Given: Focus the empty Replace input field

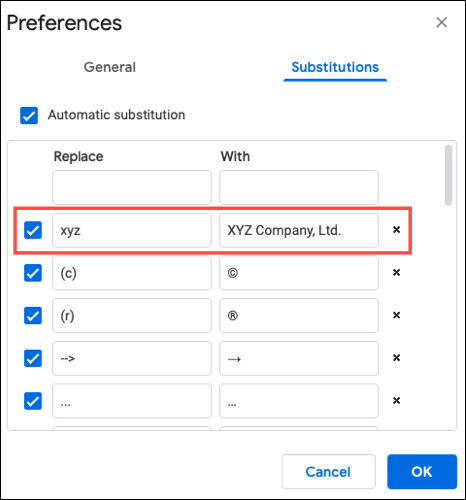Looking at the screenshot, I should click(132, 187).
